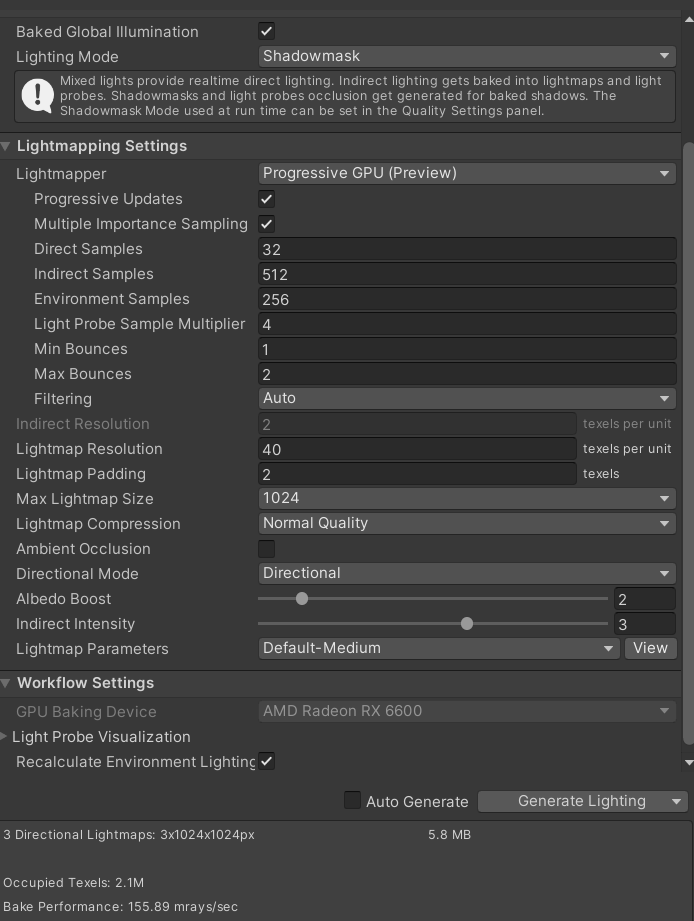Uncheck Progressive Updates
Viewport: 694px width, 921px height.
click(x=266, y=198)
